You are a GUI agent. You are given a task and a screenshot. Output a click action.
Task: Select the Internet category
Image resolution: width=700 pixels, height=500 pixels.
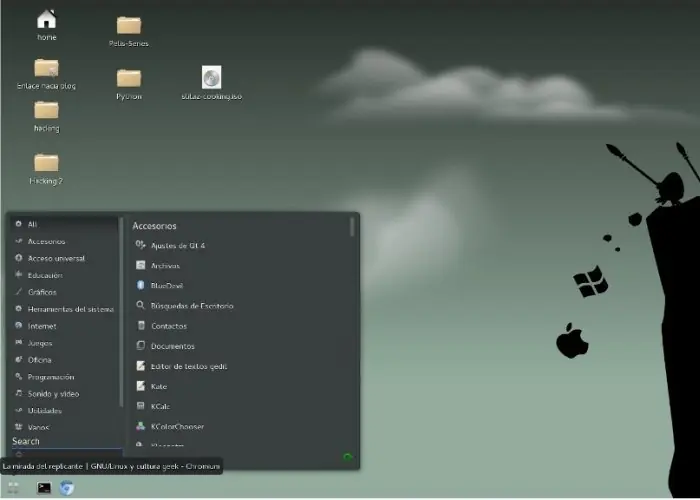(x=65, y=326)
